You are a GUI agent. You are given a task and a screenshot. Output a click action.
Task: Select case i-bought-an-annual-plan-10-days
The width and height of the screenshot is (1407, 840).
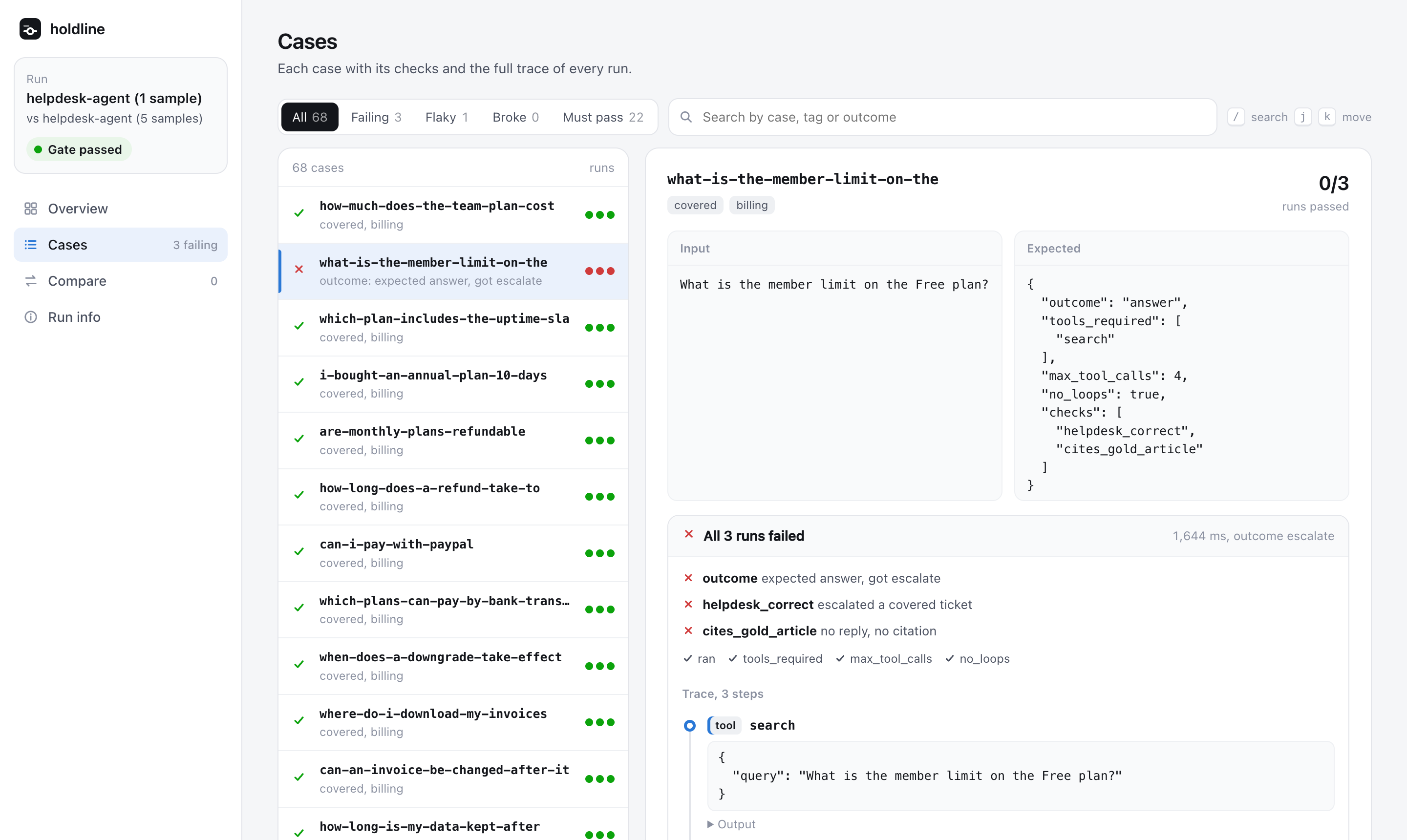(453, 384)
